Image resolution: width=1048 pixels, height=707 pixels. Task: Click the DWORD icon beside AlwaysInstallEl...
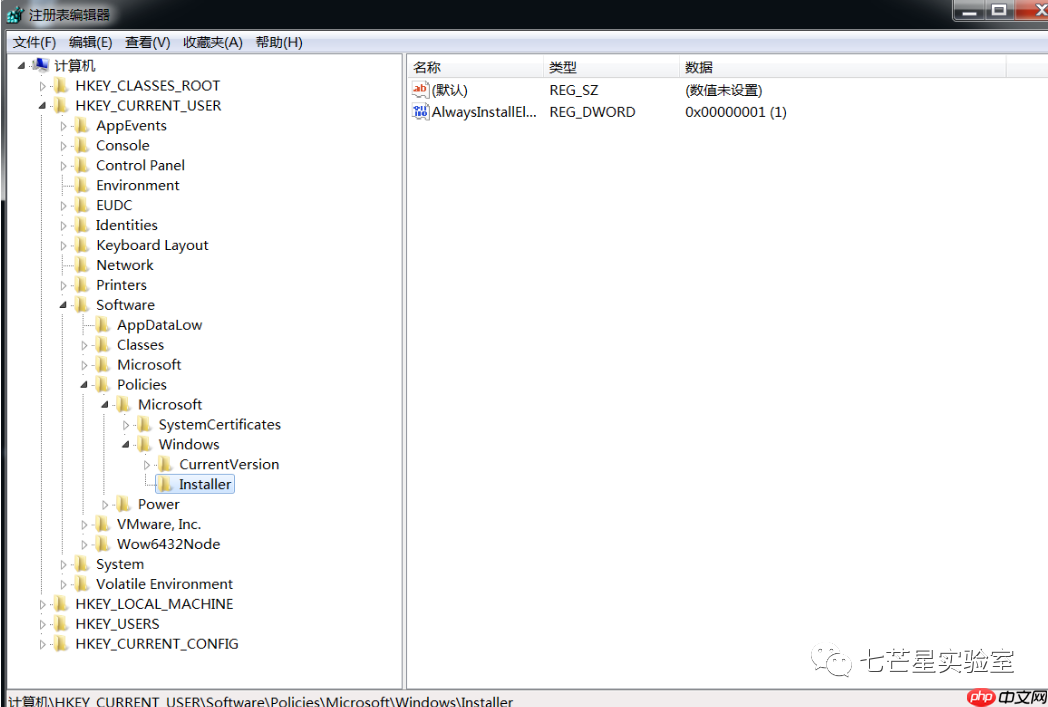(421, 112)
